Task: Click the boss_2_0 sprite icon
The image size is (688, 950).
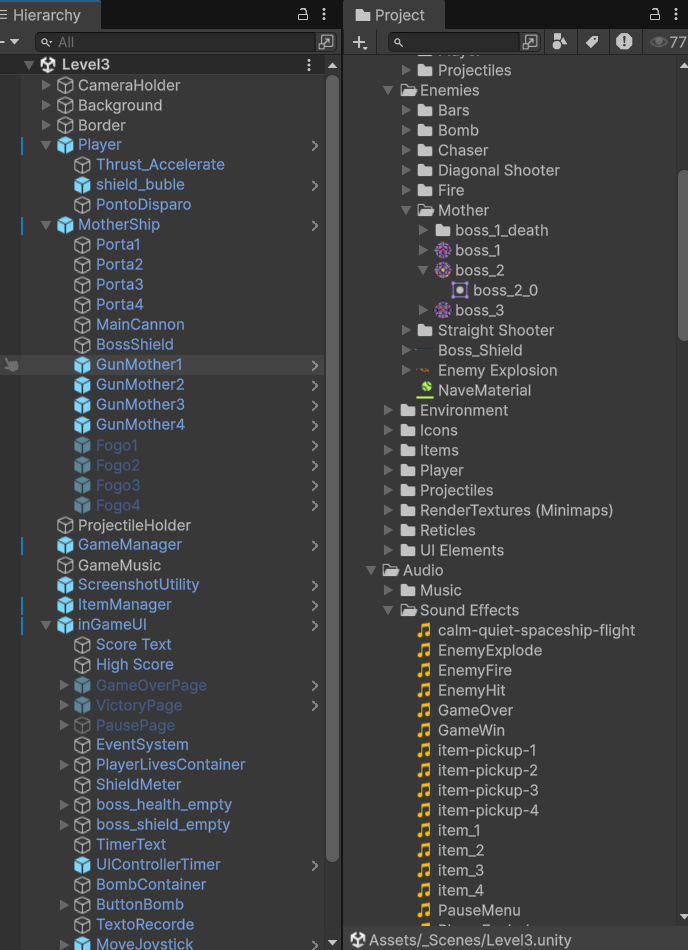Action: point(460,290)
